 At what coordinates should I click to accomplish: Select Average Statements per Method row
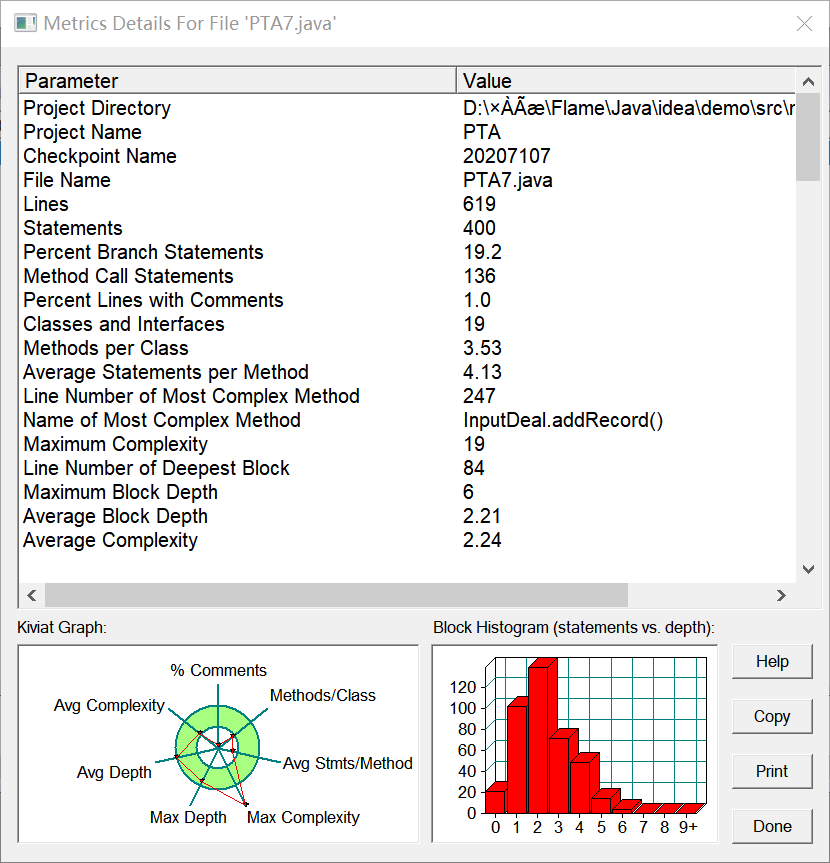(407, 372)
